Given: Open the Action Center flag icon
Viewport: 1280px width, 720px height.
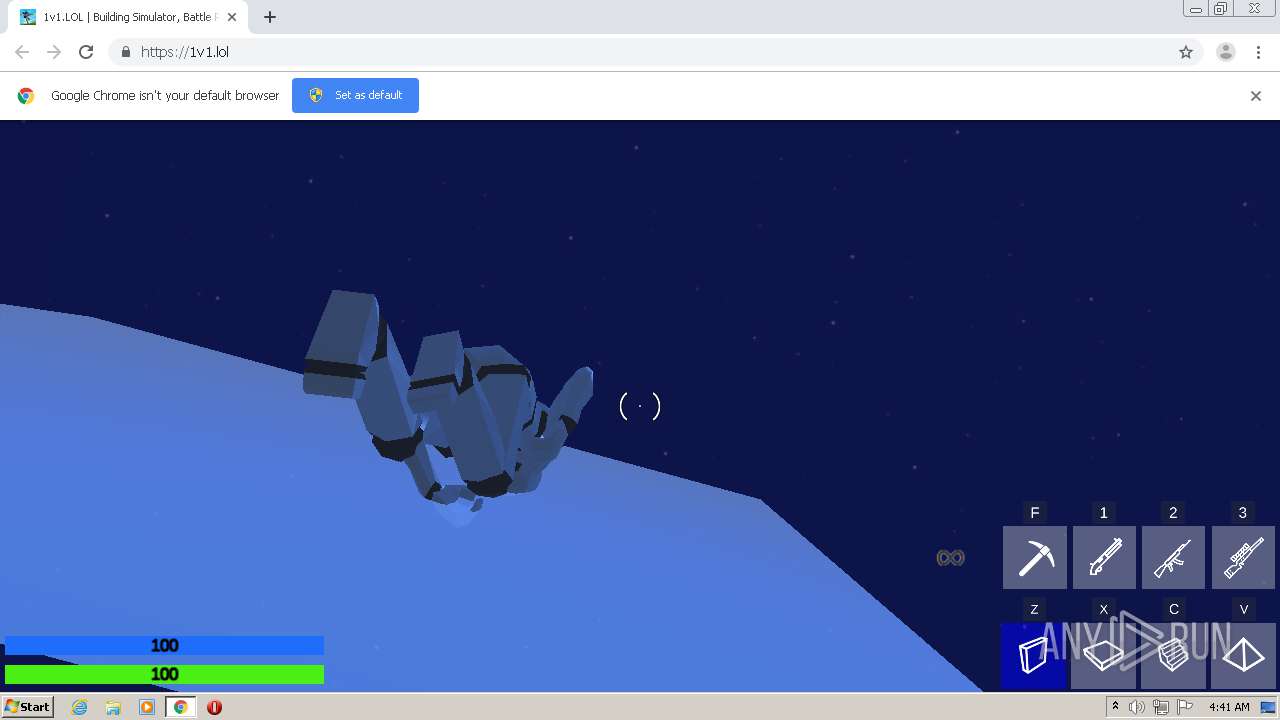Looking at the screenshot, I should [x=1185, y=707].
